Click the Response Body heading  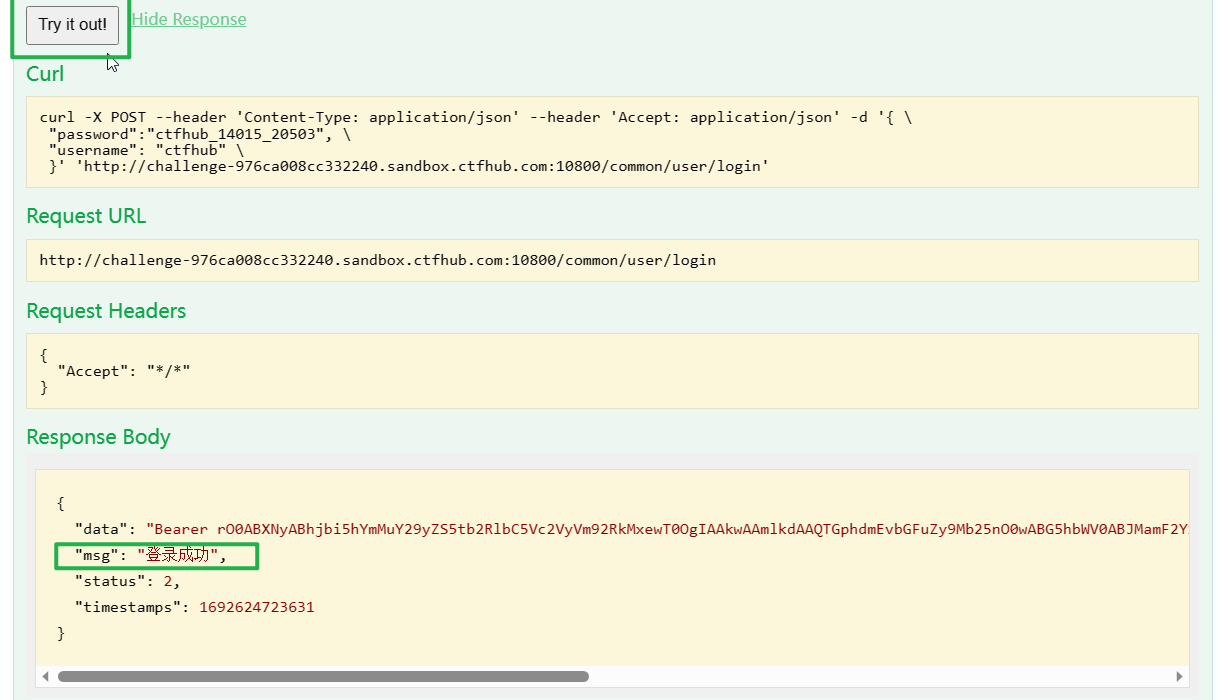coord(98,437)
